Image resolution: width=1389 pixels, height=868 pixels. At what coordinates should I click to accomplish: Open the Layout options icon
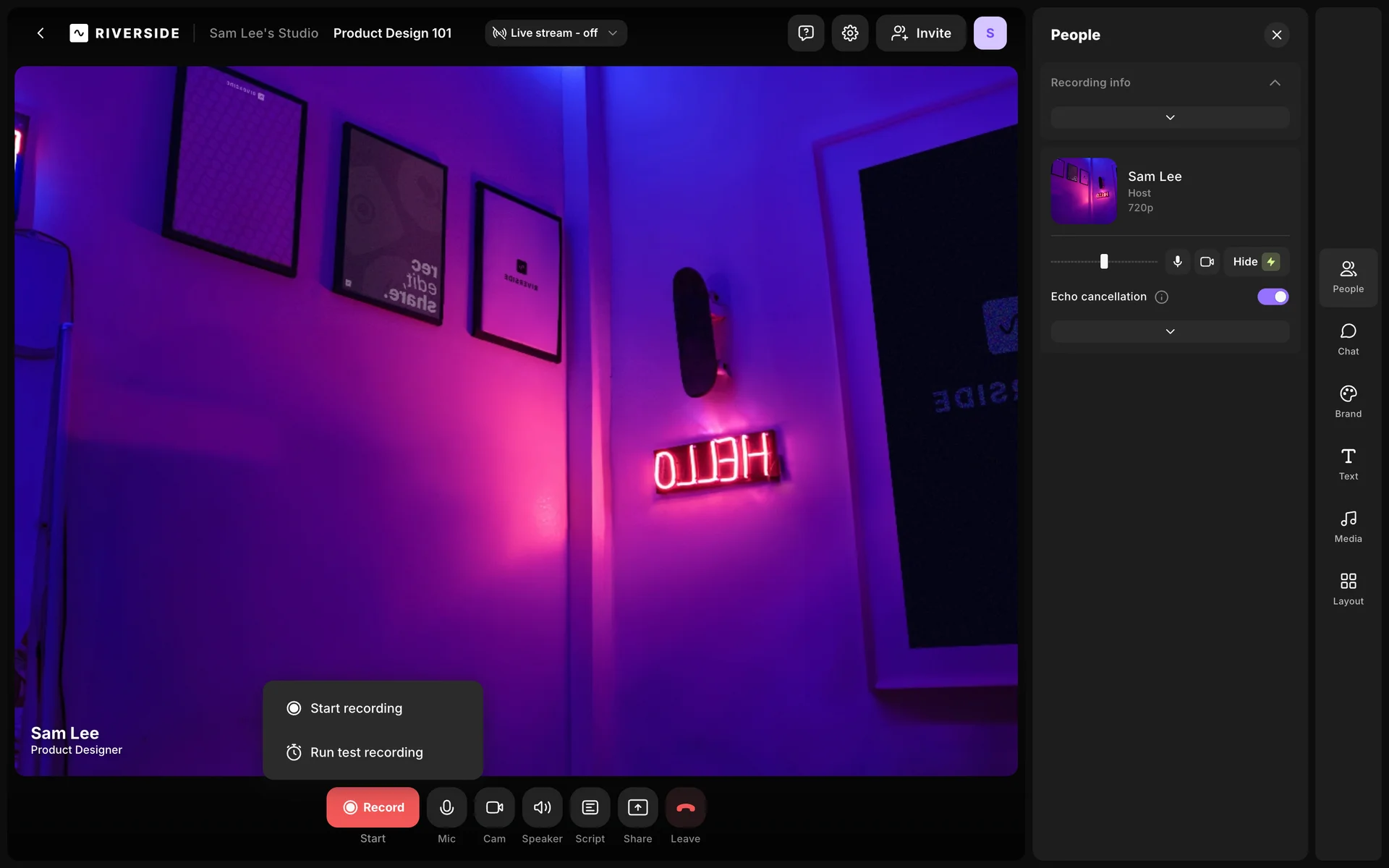pos(1348,589)
